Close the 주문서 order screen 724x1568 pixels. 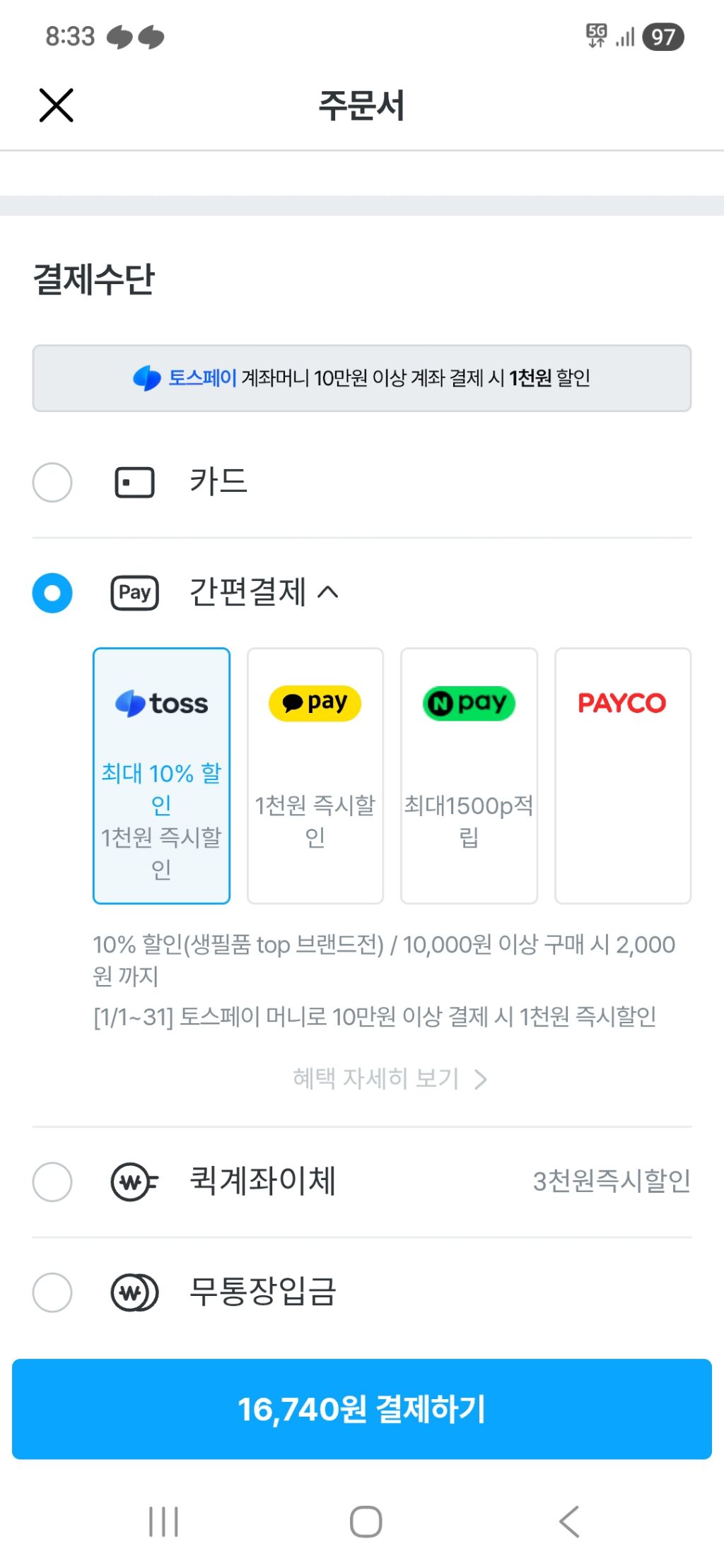[56, 106]
